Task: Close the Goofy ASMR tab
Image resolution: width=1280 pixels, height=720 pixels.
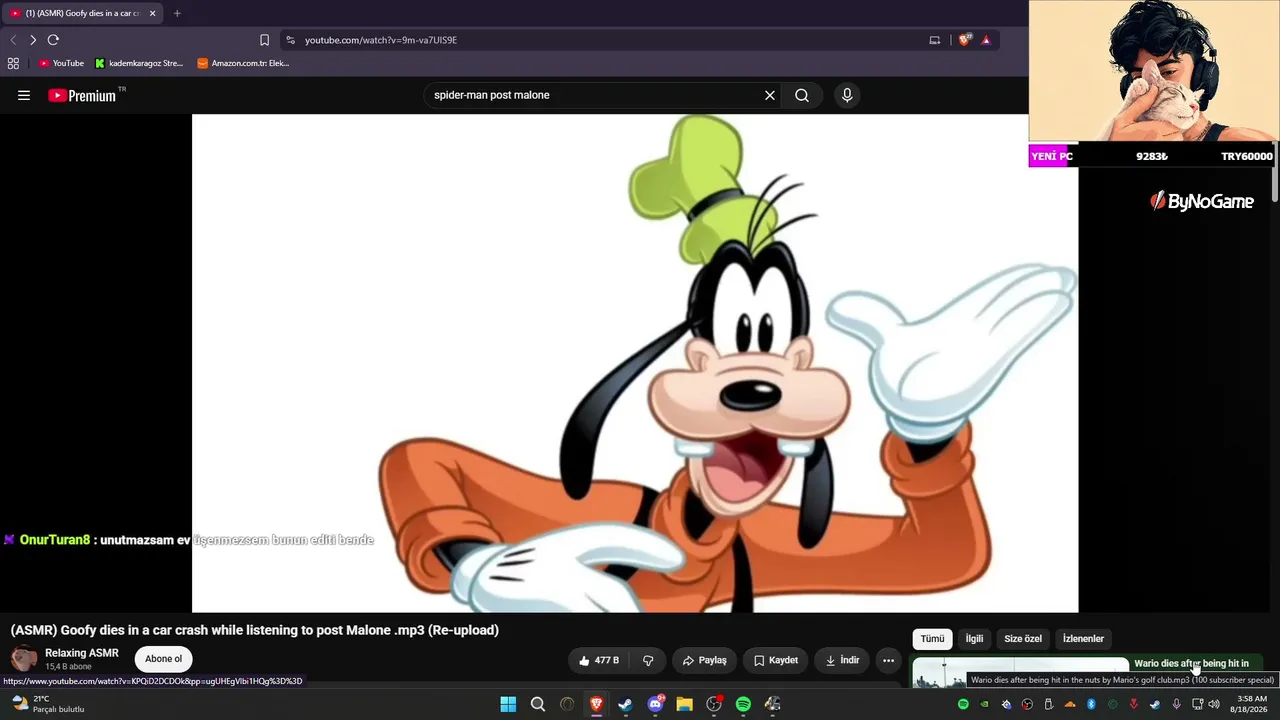Action: [152, 13]
